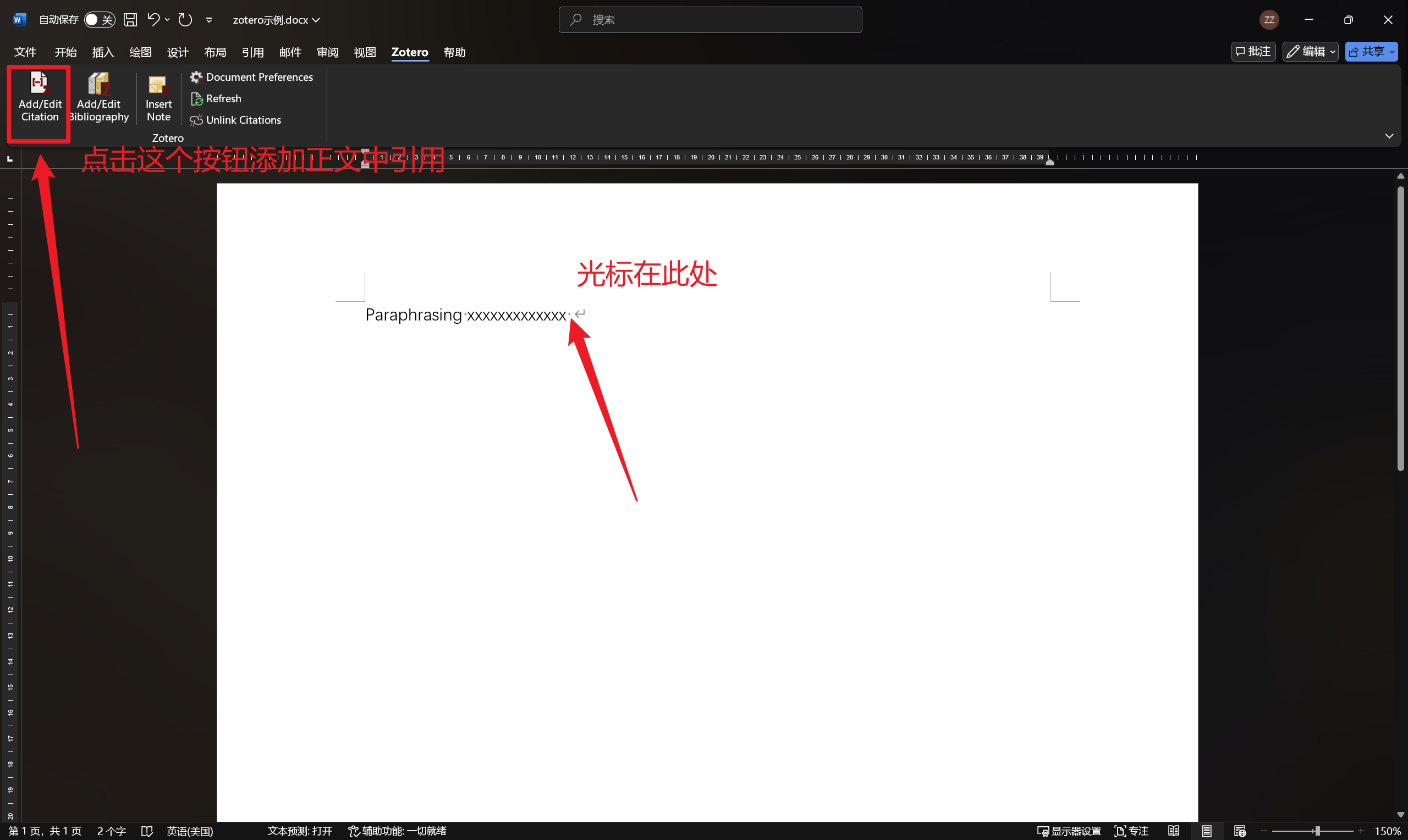Viewport: 1408px width, 840px height.
Task: Expand the 共享 share dropdown
Action: pos(1391,52)
